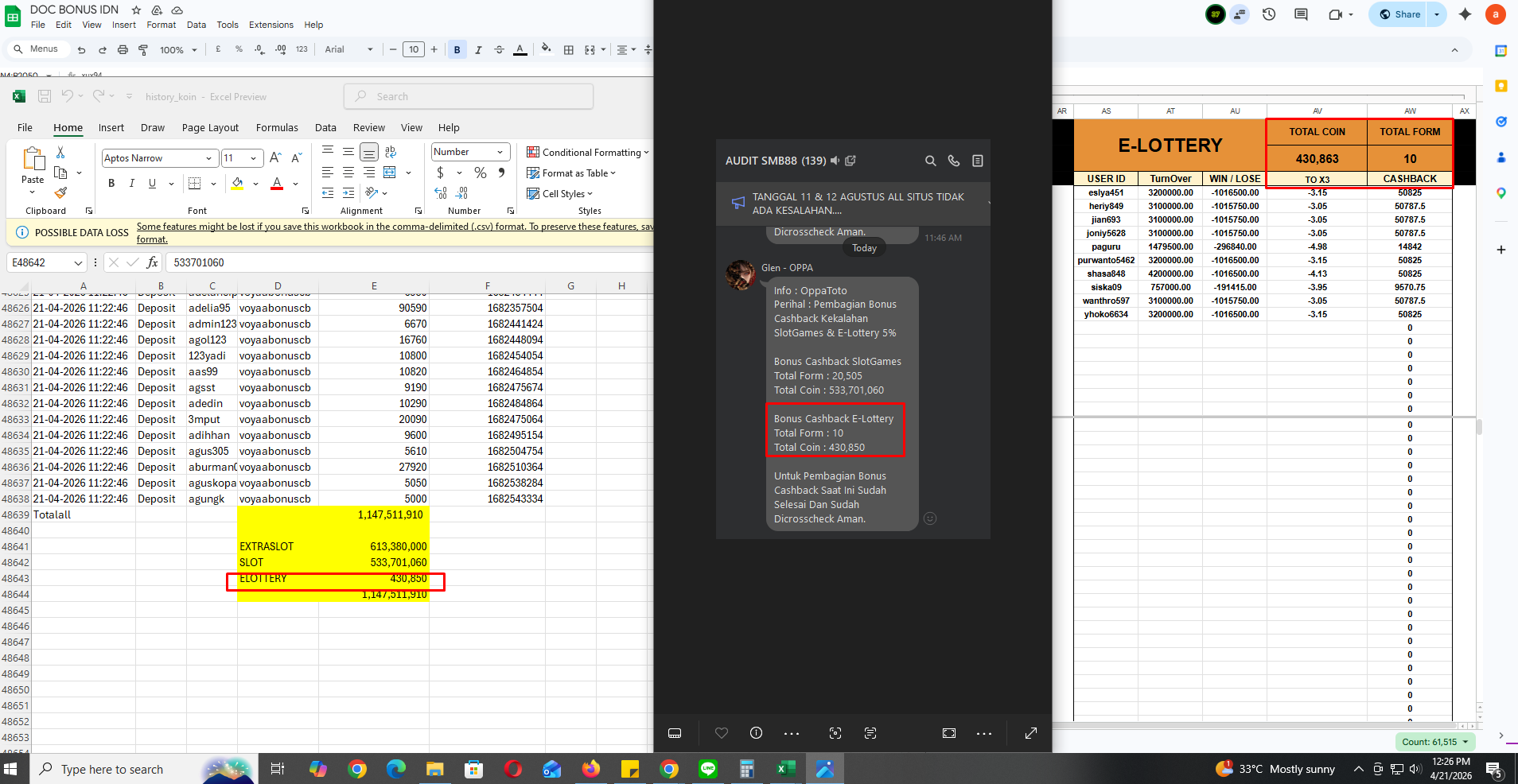Open the Sheets 100% zoom dropdown
The image size is (1518, 784).
(x=177, y=49)
